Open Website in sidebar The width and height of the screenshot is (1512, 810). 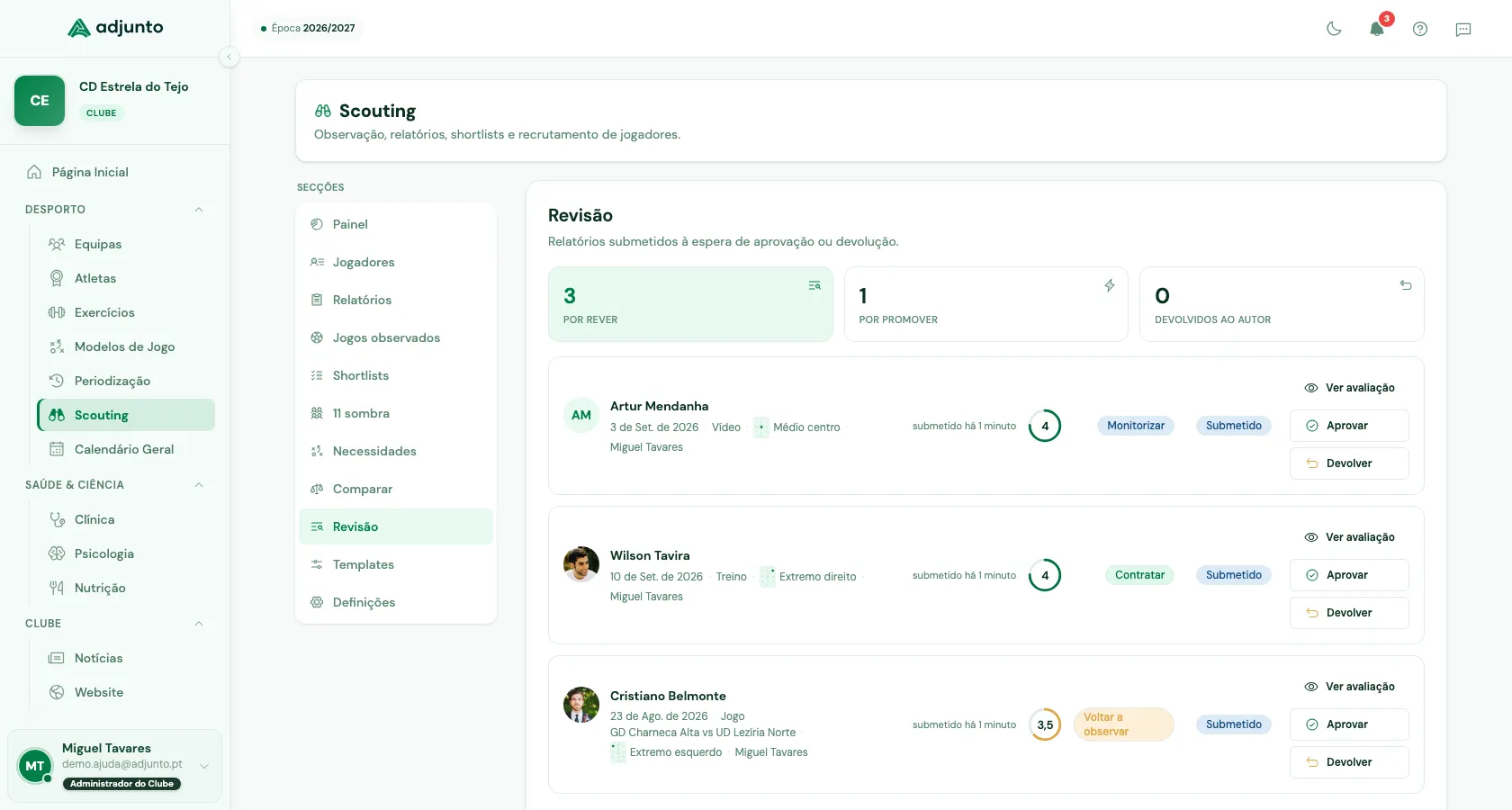pos(126,692)
